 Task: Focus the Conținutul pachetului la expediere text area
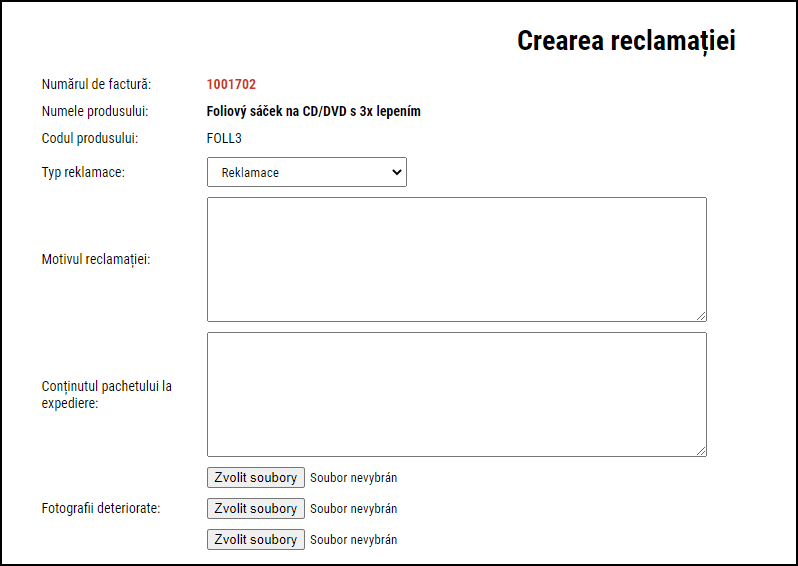click(x=457, y=394)
